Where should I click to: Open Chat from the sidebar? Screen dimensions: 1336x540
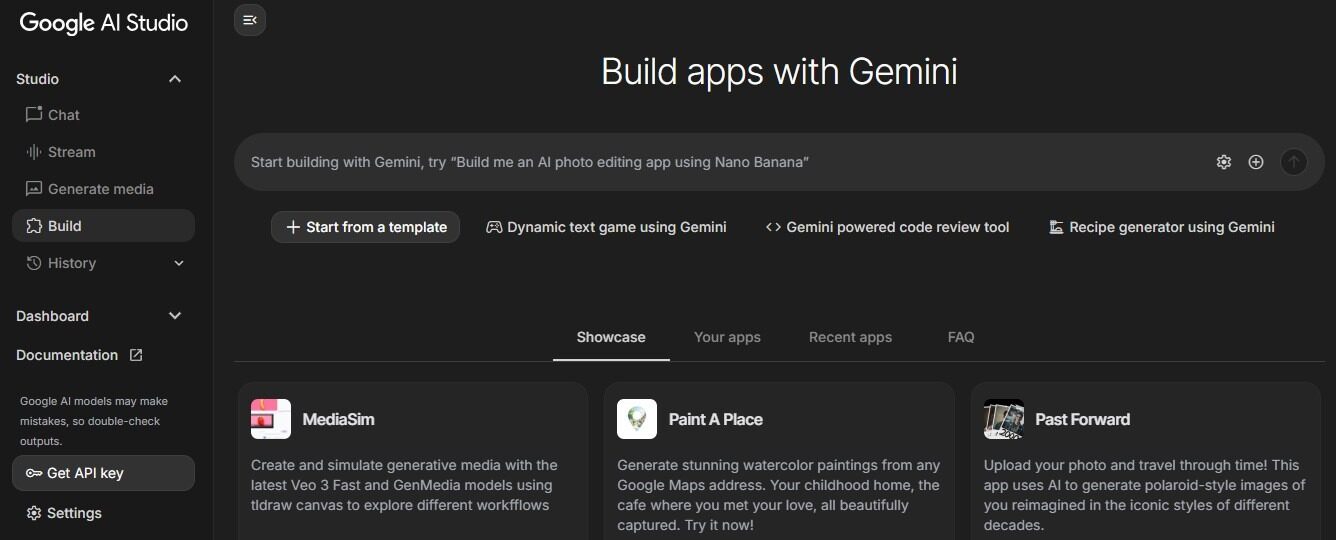(x=64, y=115)
